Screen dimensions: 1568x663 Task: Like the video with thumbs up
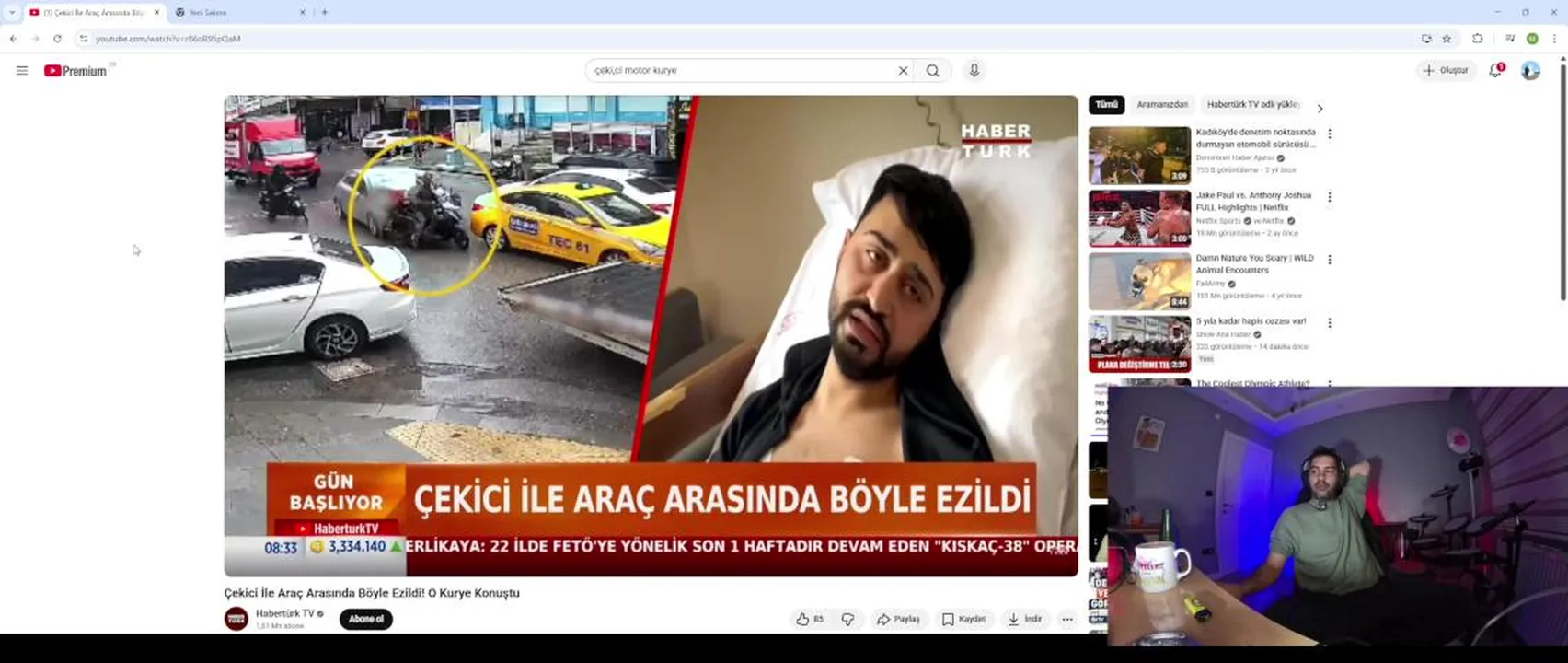pyautogui.click(x=810, y=619)
